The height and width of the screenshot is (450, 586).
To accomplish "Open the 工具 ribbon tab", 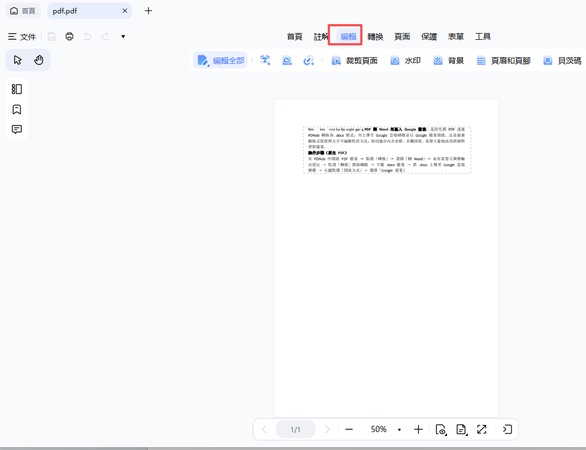I will (483, 37).
